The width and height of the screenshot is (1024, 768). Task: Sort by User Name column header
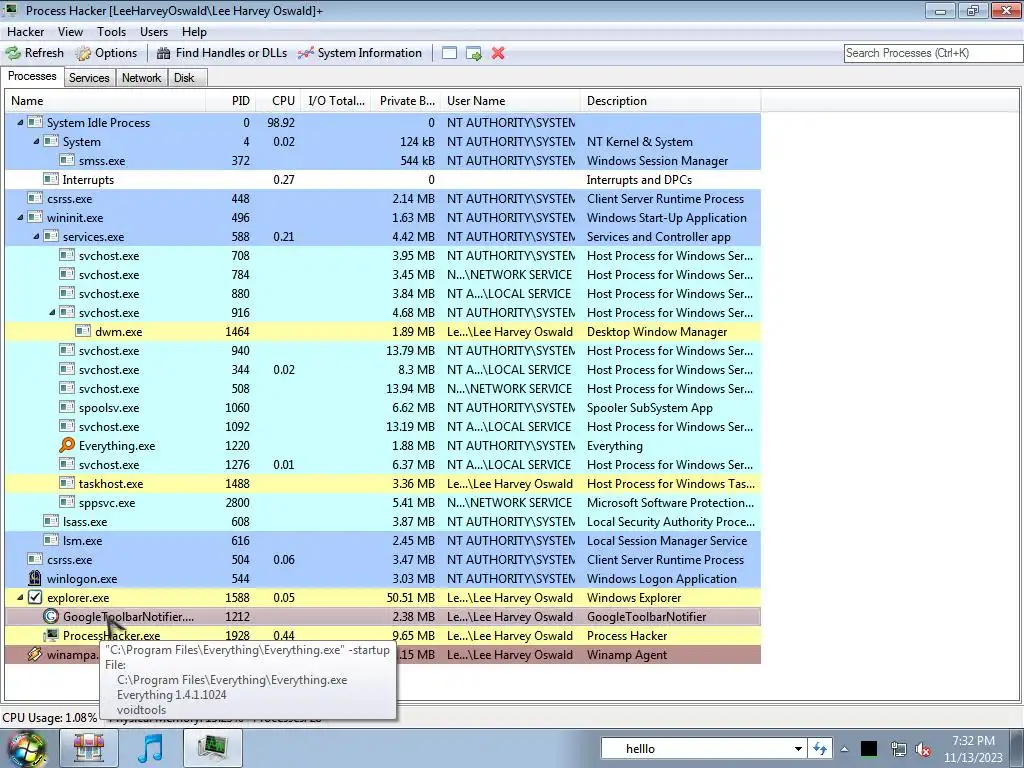coord(510,101)
